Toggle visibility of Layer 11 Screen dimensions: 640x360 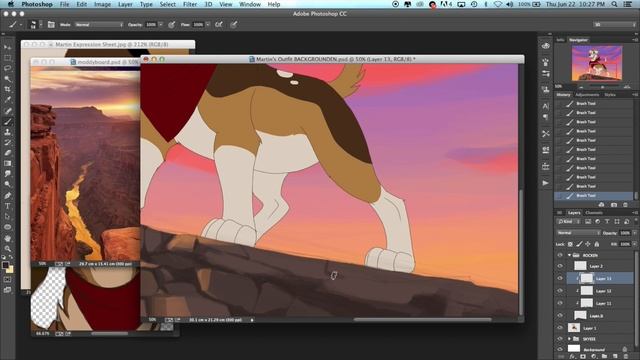click(560, 303)
